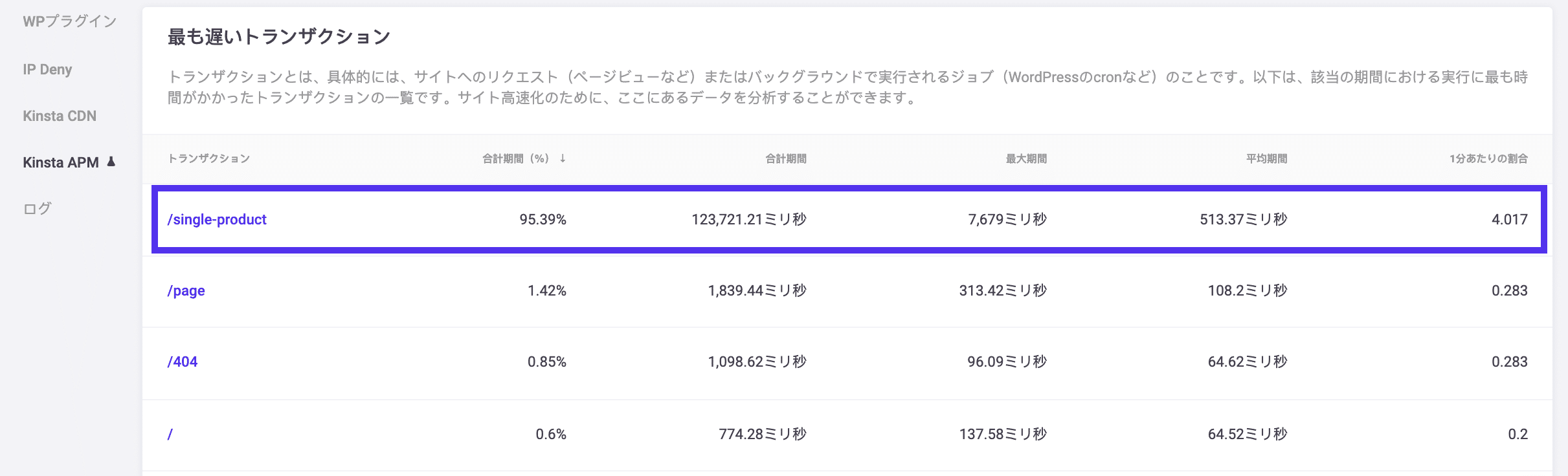Open the root / transaction link
Screen dimensions: 1568x476
coord(172,434)
